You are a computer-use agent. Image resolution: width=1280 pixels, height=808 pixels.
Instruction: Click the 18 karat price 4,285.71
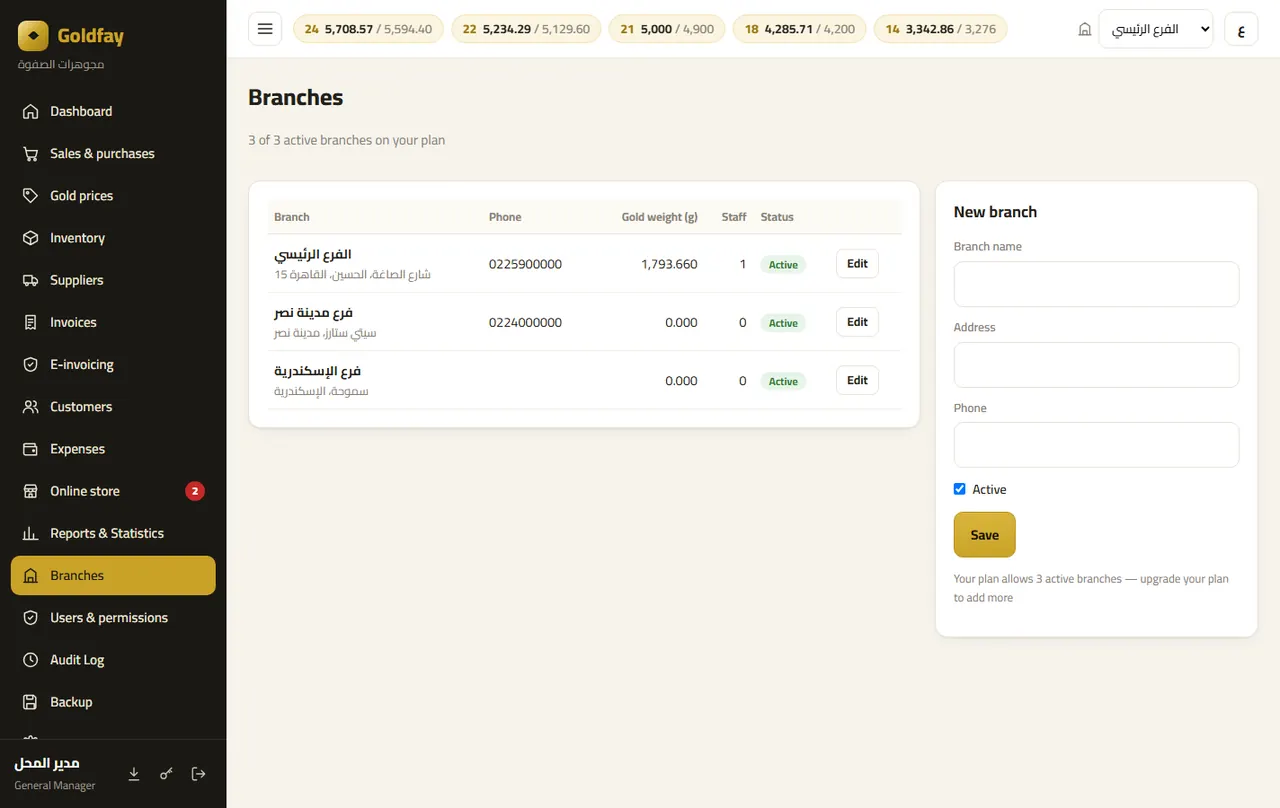coord(789,29)
